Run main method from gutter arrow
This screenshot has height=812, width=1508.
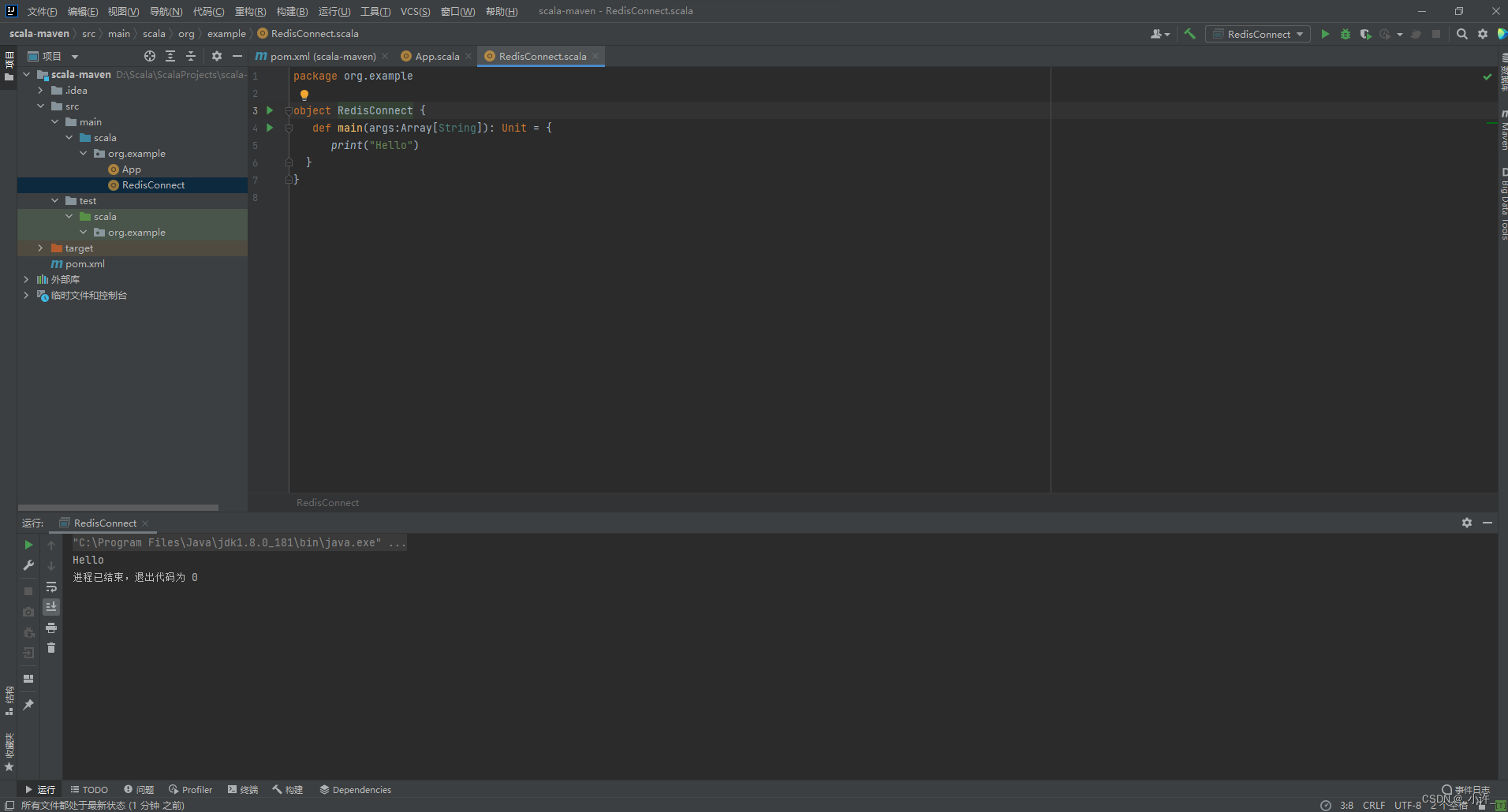coord(270,128)
